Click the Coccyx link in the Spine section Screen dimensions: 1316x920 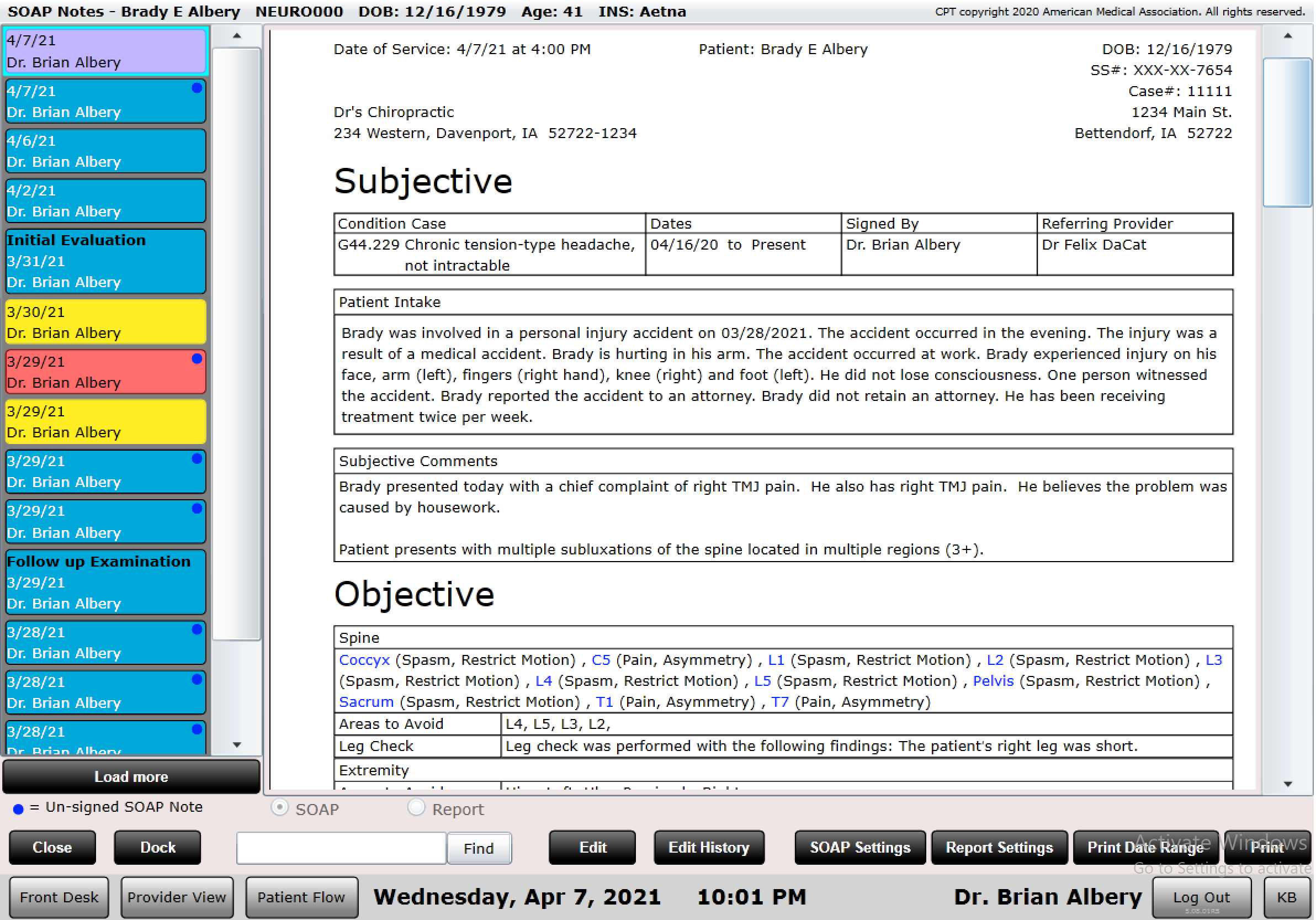364,660
